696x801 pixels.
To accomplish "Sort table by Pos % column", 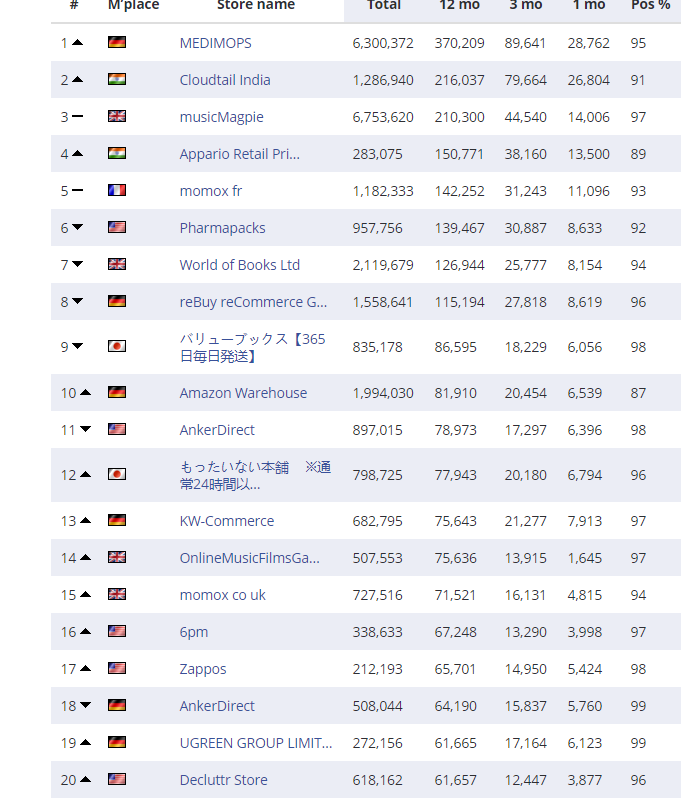I will point(650,6).
